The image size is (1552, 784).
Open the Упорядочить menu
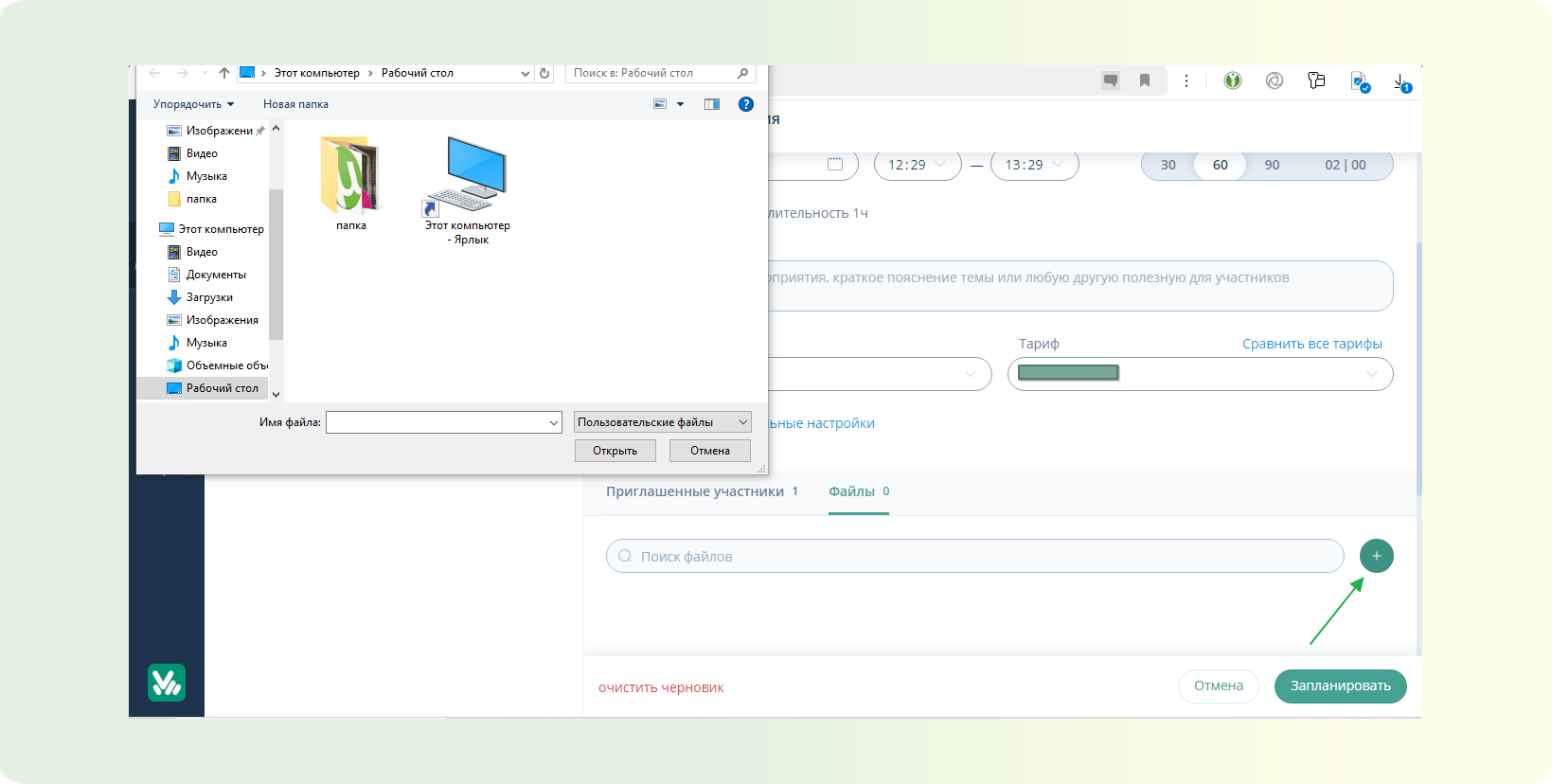coord(193,104)
